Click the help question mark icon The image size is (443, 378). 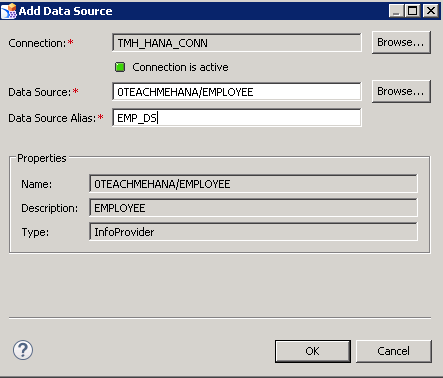click(23, 350)
